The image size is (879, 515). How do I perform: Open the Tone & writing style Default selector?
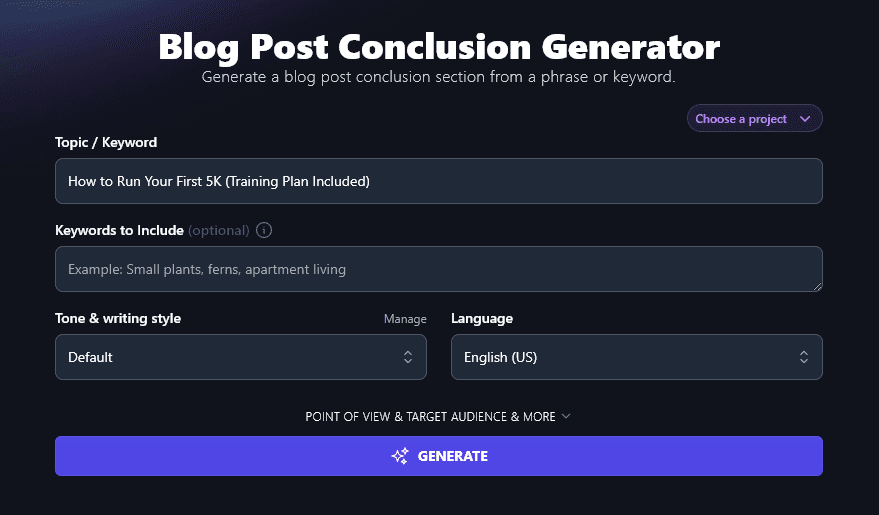pos(240,357)
